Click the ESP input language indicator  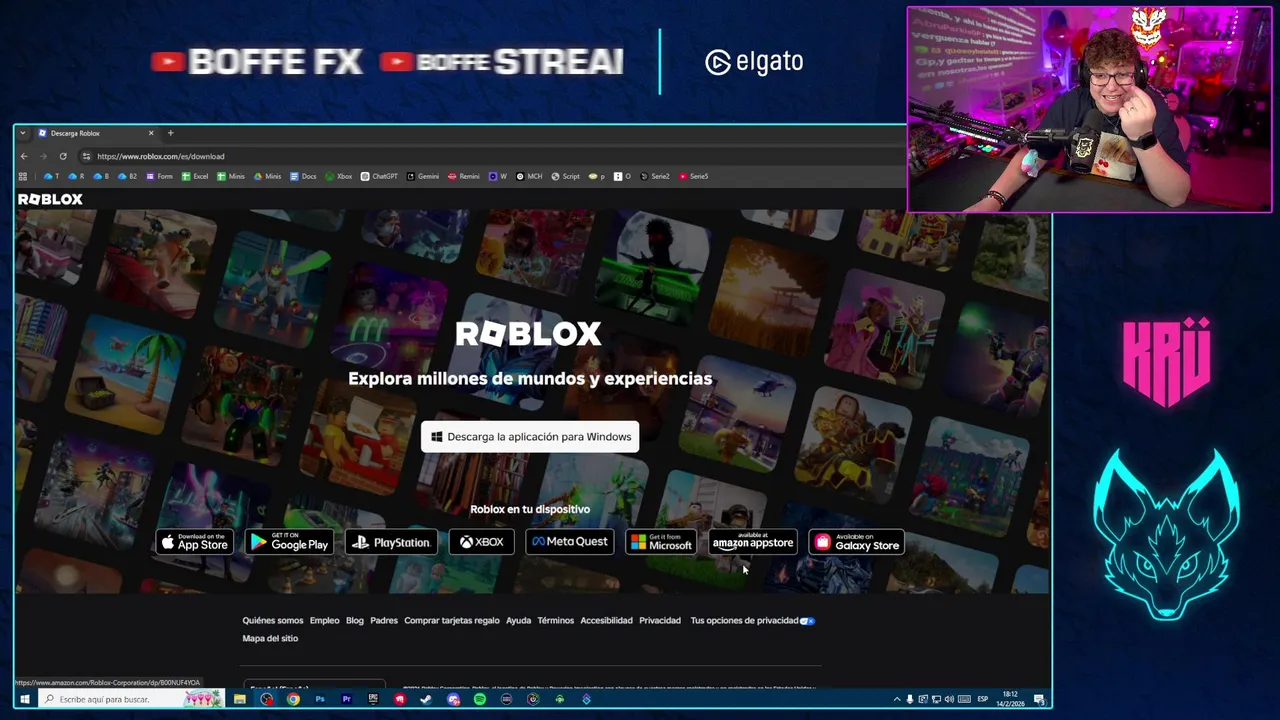pos(983,699)
